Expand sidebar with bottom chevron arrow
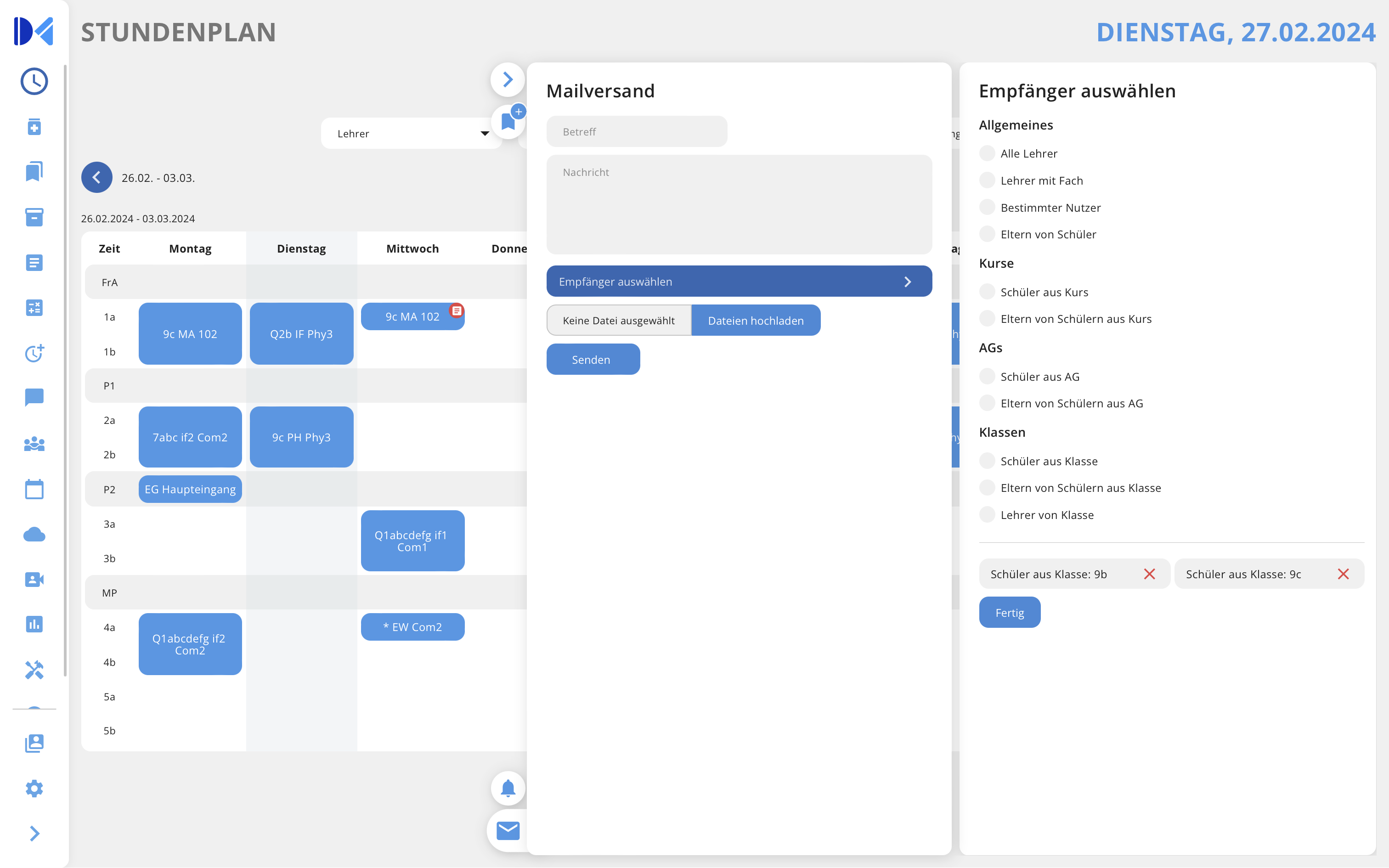 click(34, 833)
